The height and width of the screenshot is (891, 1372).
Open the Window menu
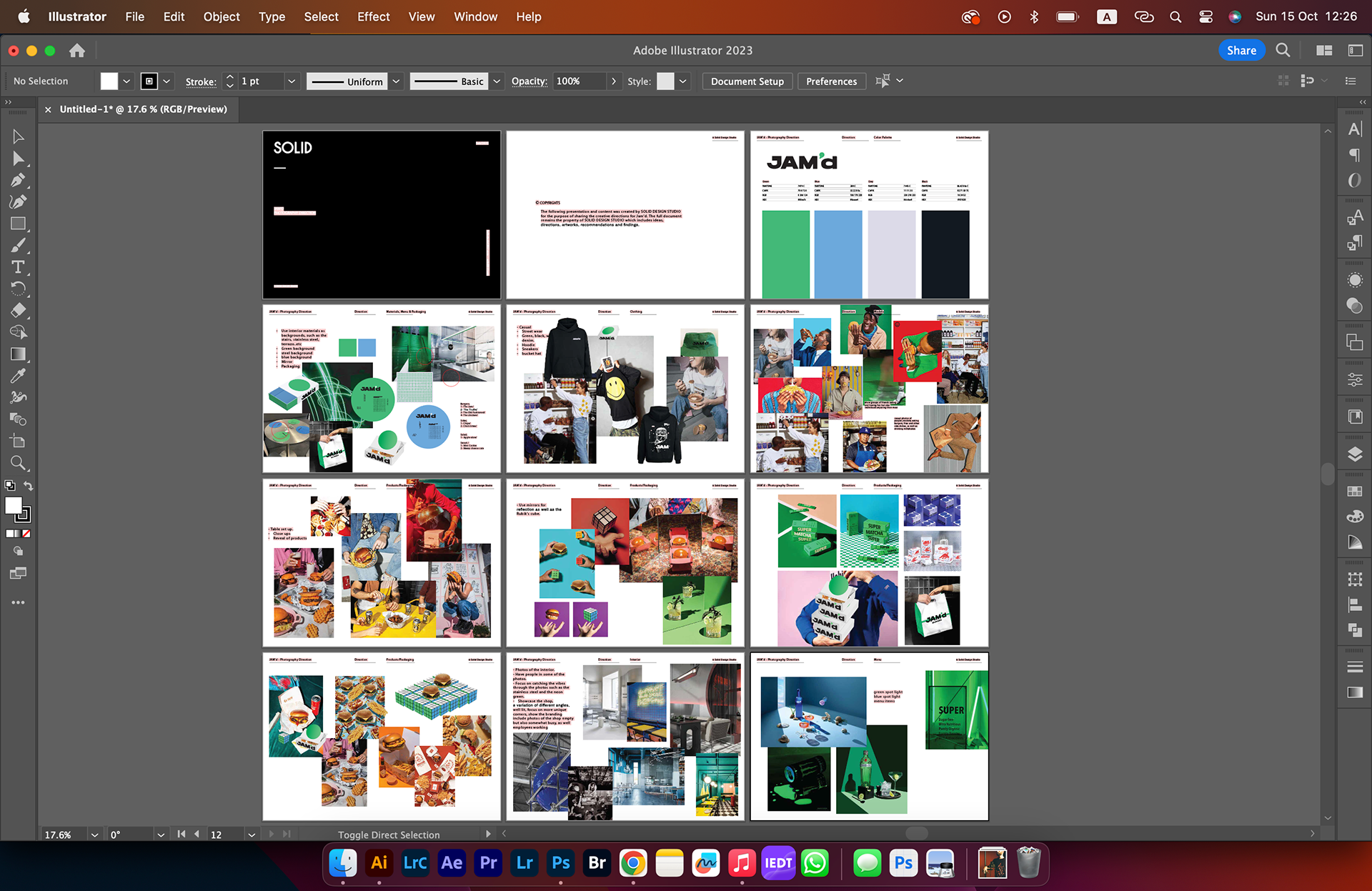coord(475,16)
